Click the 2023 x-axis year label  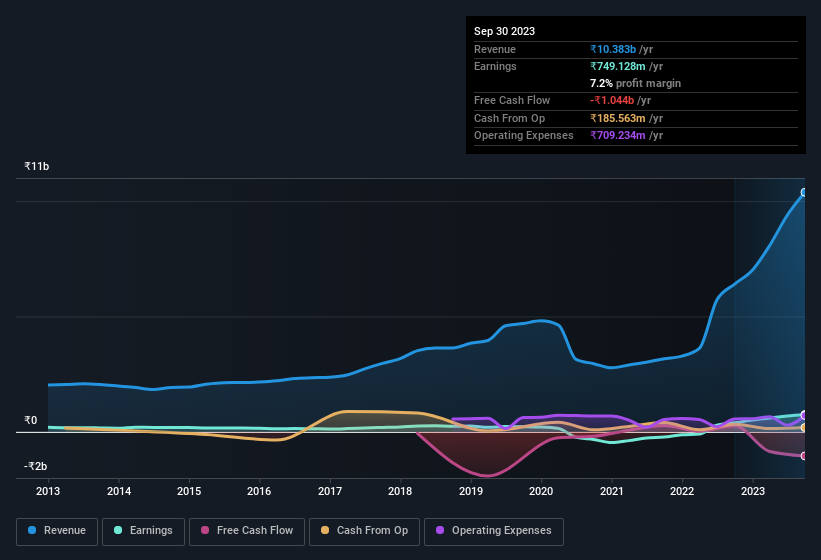click(752, 491)
